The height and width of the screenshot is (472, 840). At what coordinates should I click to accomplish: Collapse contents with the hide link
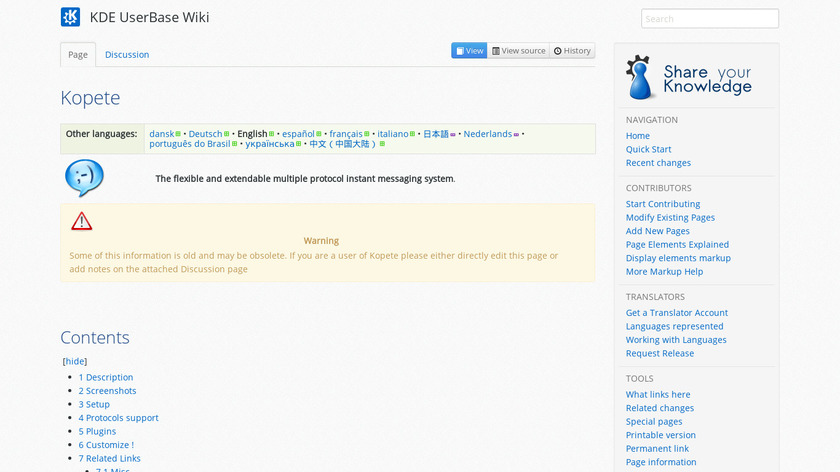[x=75, y=361]
